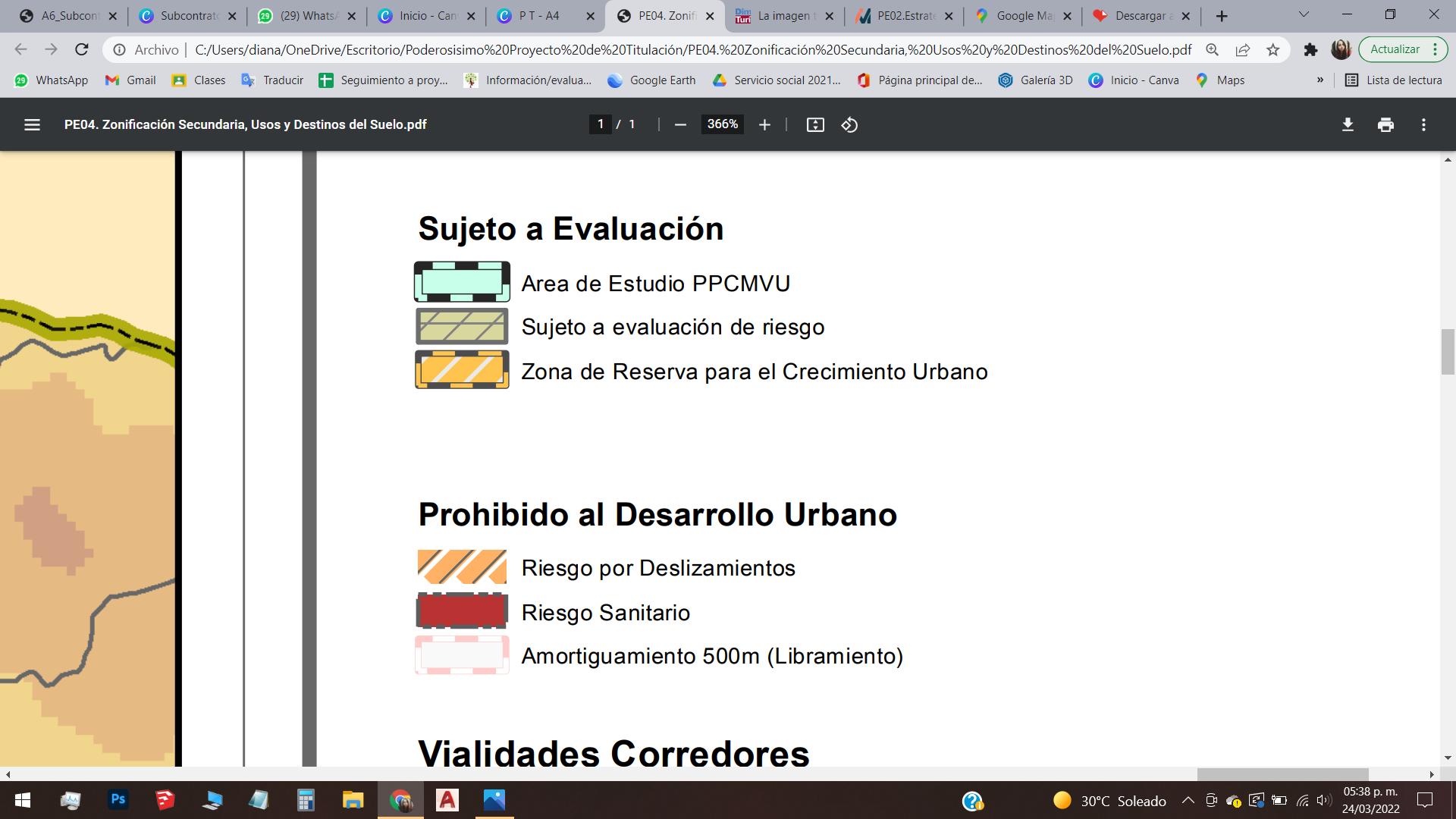1456x819 pixels.
Task: Click the Riesgo Sanitario red swatch
Action: (462, 611)
